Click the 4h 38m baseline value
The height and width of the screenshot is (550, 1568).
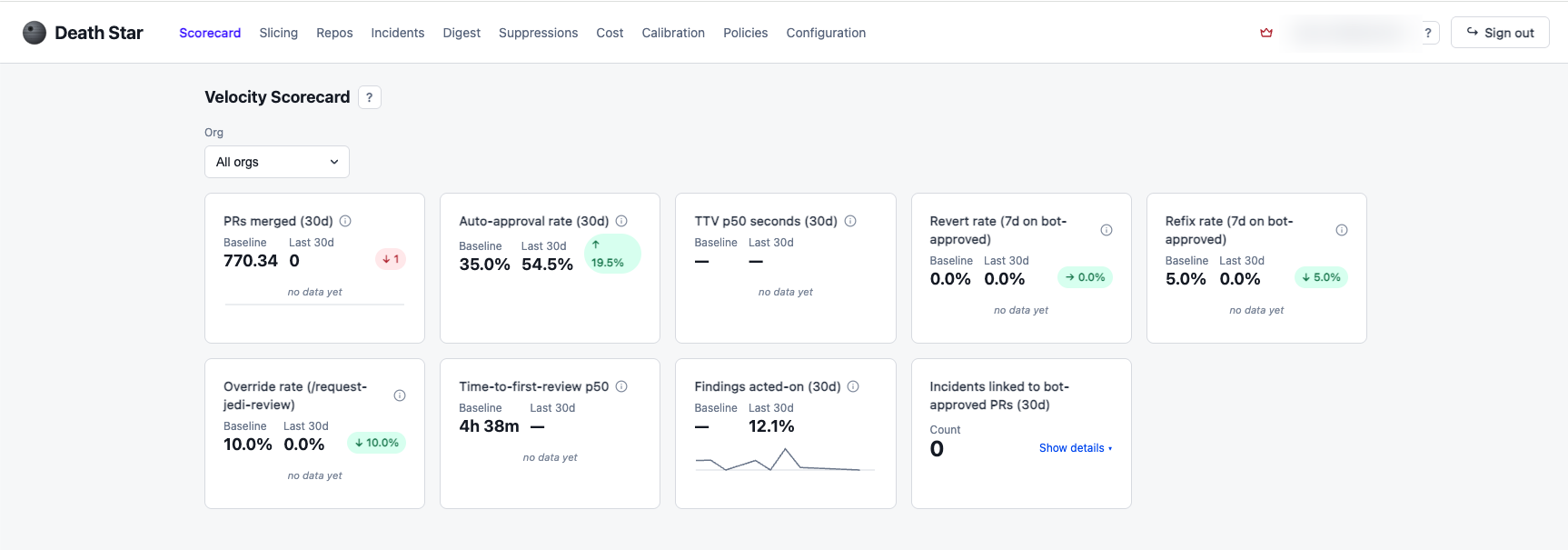(x=489, y=426)
